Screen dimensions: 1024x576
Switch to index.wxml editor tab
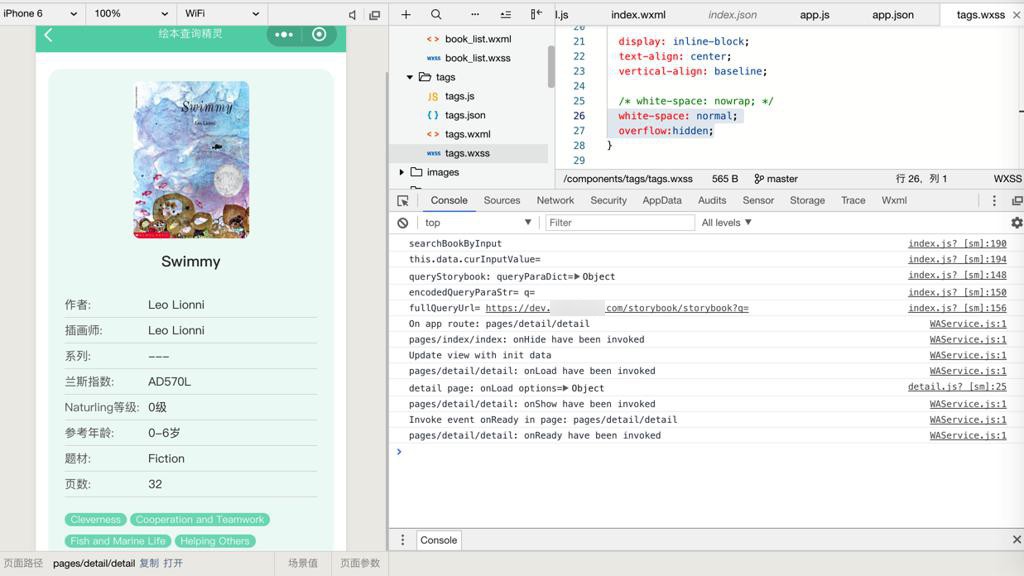point(638,15)
